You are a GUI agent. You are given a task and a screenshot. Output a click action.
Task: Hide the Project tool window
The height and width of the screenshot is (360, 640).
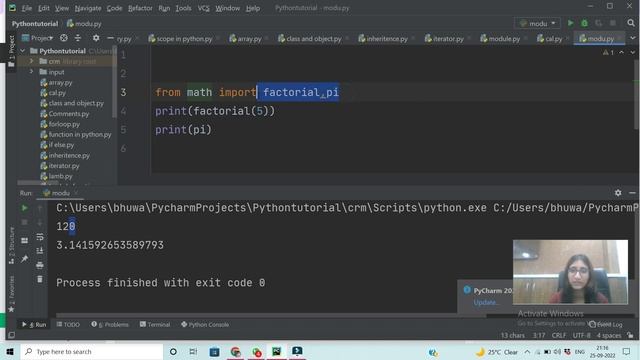110,38
